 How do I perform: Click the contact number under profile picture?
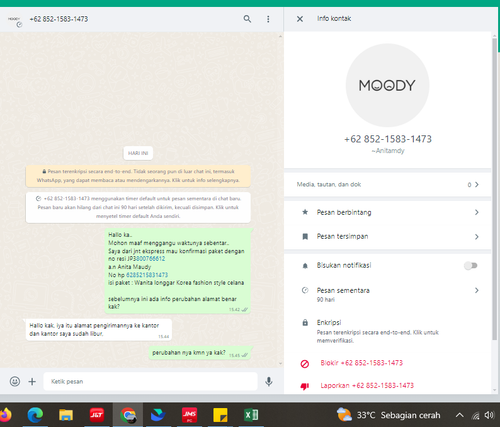tap(388, 139)
